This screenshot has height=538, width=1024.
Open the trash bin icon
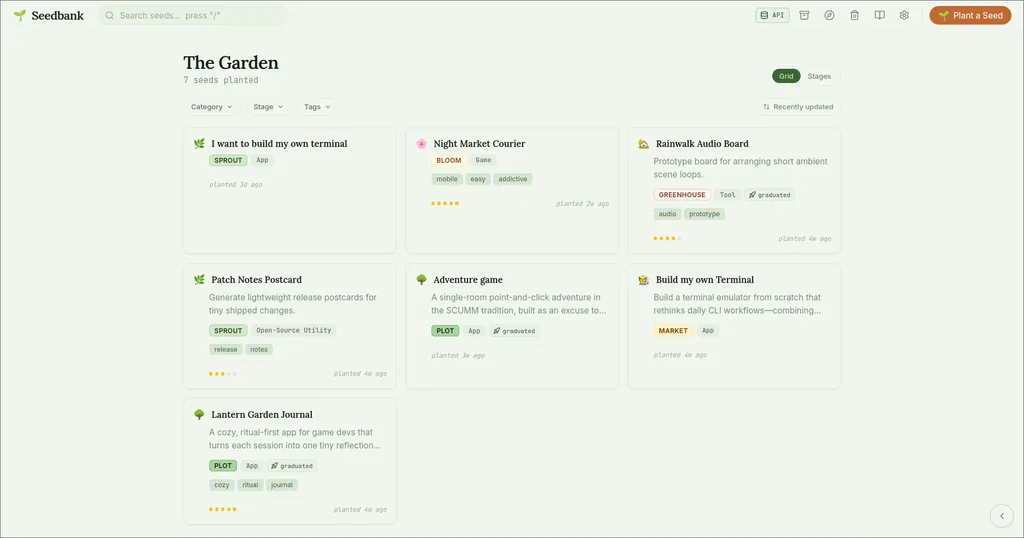[854, 15]
